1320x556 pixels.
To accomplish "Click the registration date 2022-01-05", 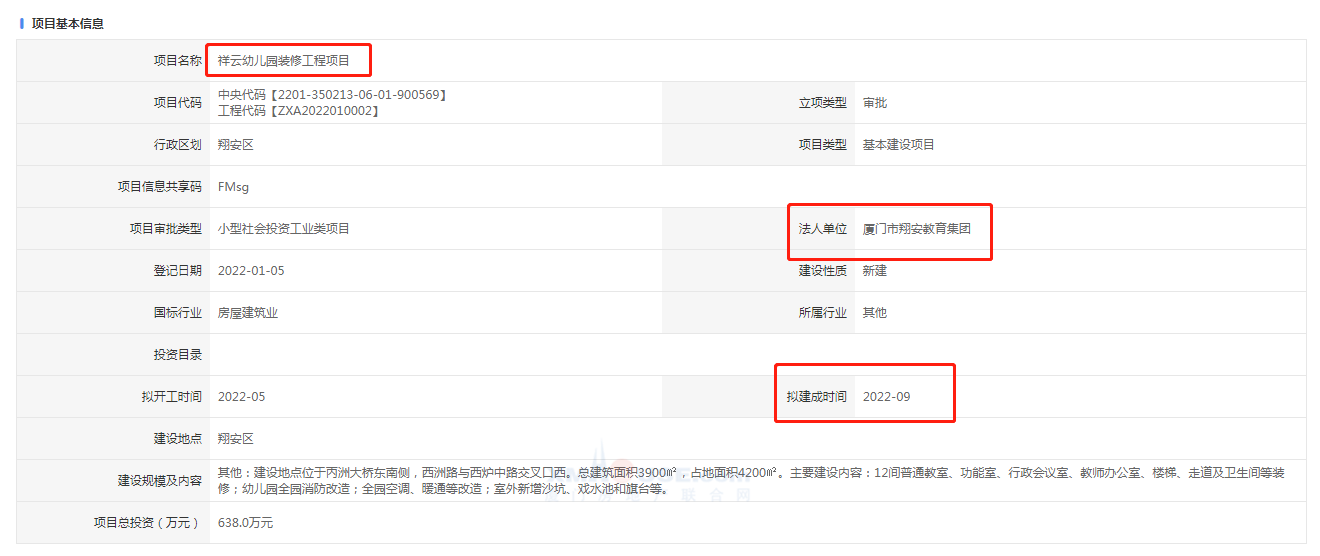I will (x=251, y=271).
